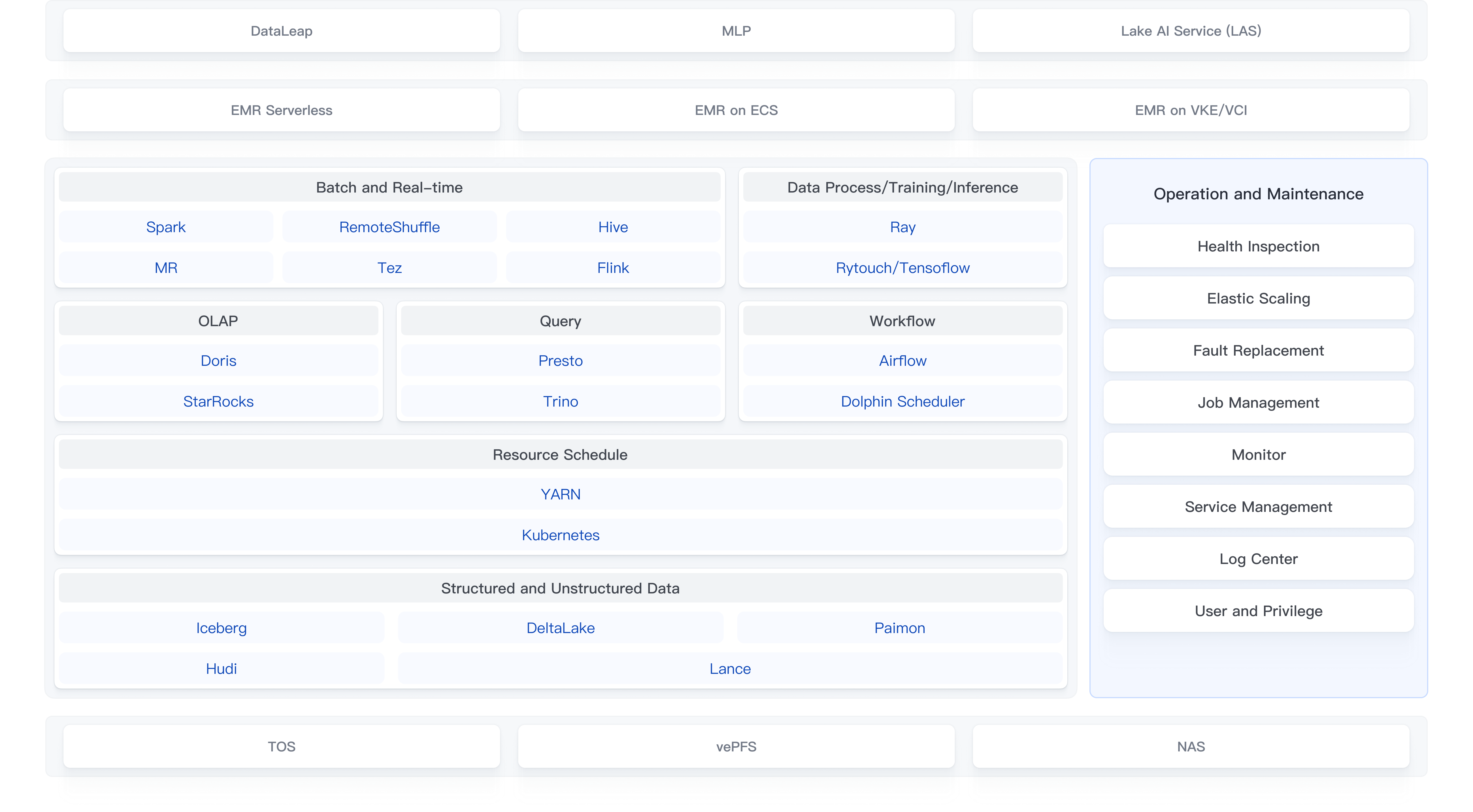Select Ray under Data Process/Training/Inference

click(902, 226)
